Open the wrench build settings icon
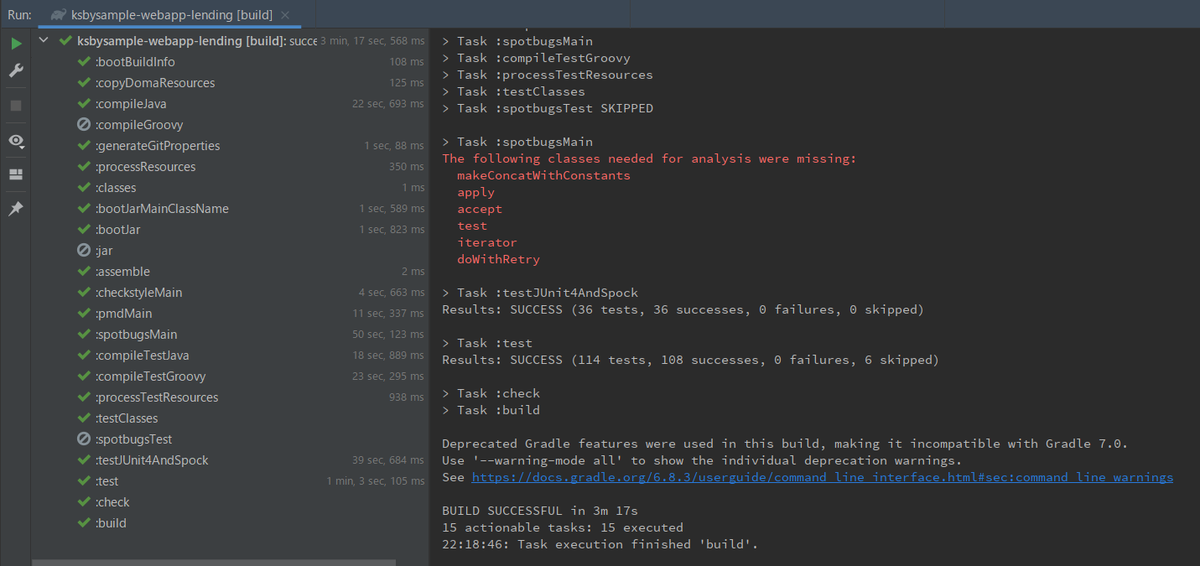The image size is (1200, 566). (16, 71)
